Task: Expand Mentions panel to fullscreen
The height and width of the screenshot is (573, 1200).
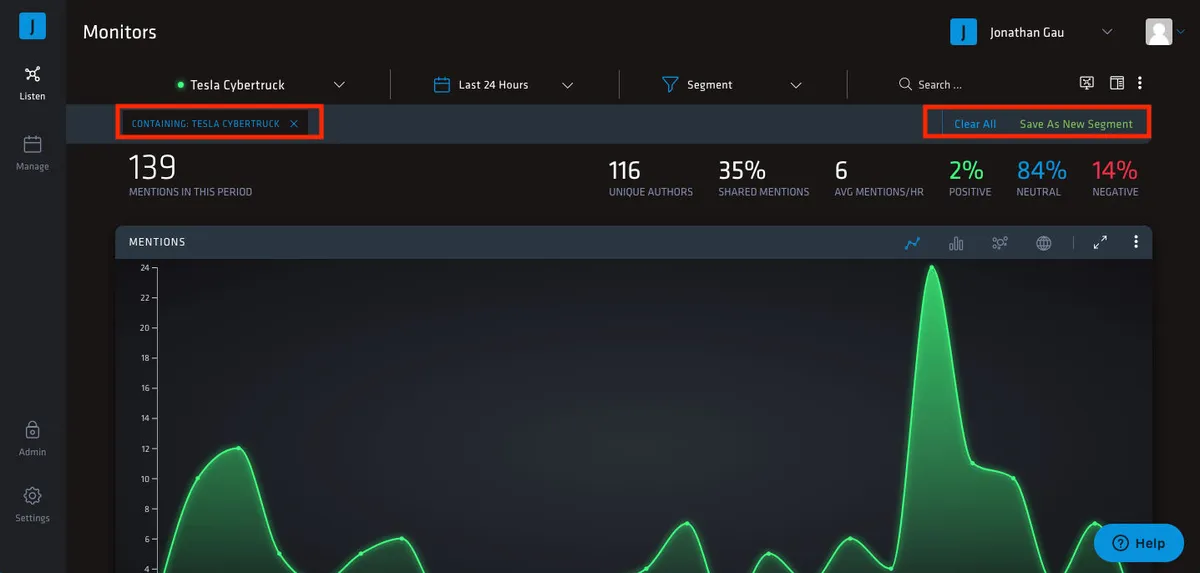Action: pyautogui.click(x=1100, y=242)
